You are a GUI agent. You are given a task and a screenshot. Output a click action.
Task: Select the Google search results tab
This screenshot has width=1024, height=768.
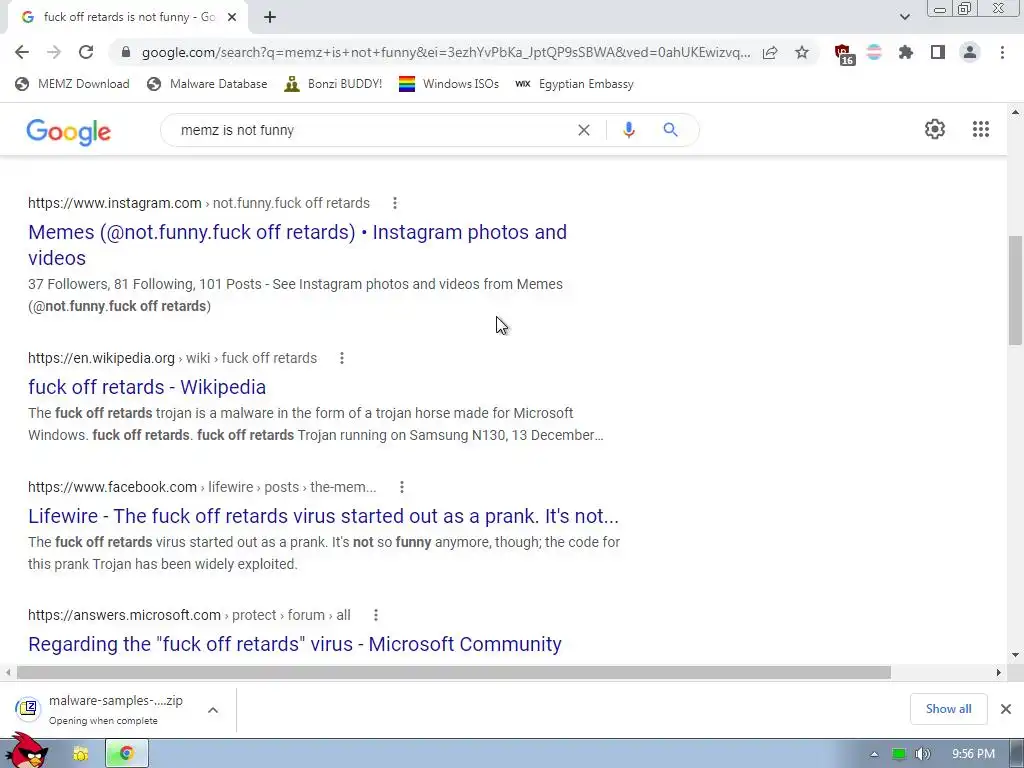tap(127, 17)
